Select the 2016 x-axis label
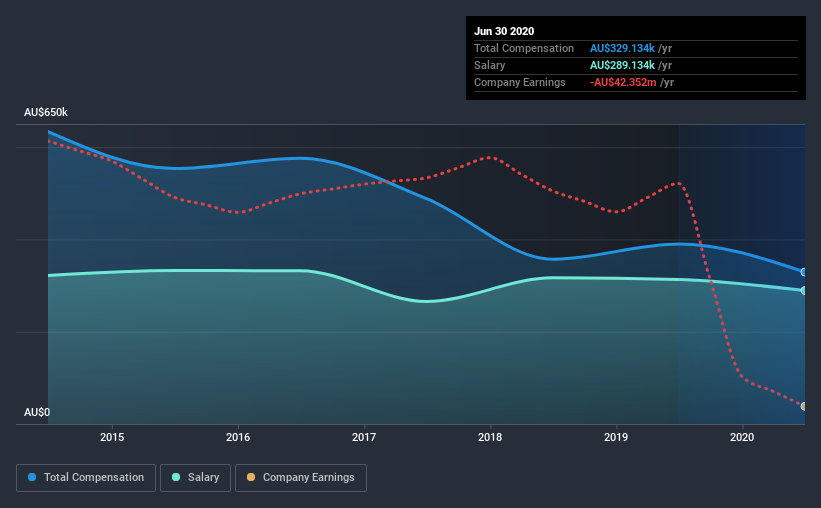This screenshot has height=508, width=821. [x=238, y=437]
